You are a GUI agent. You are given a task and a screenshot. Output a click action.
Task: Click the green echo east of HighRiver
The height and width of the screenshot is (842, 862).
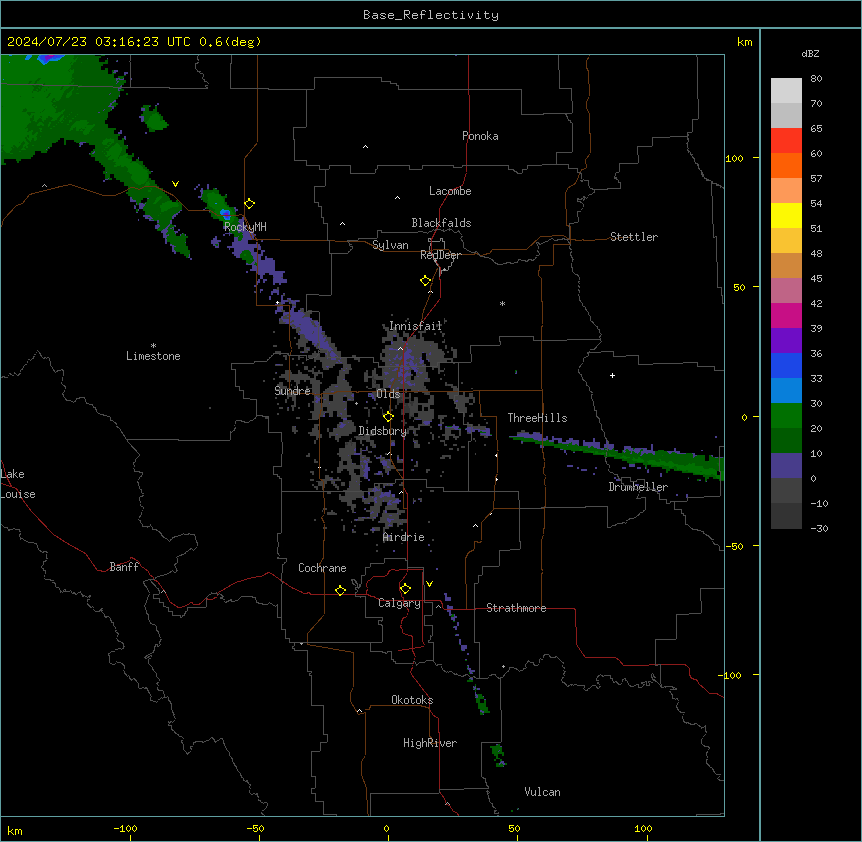498,755
